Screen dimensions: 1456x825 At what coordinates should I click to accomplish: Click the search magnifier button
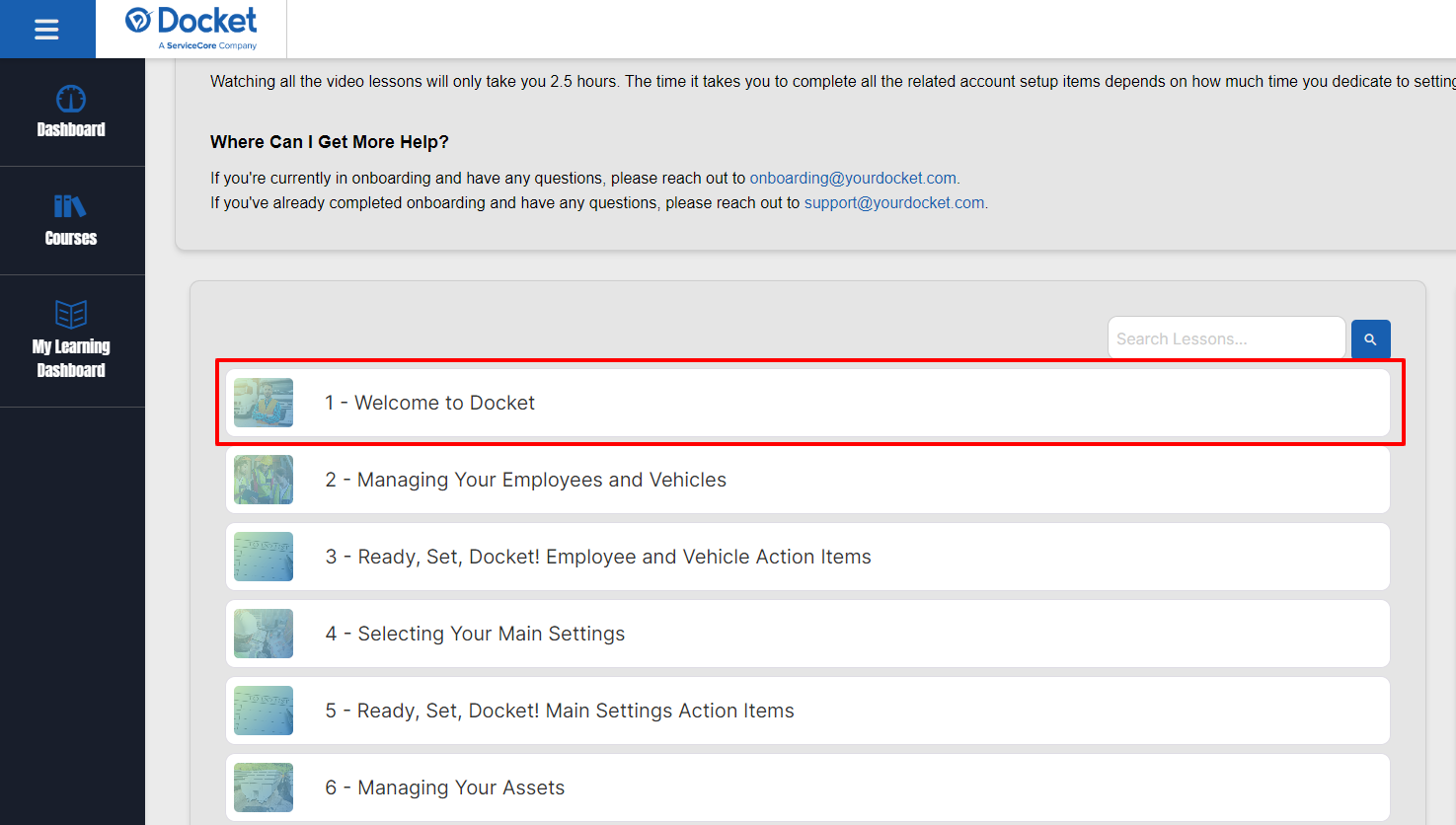coord(1370,338)
